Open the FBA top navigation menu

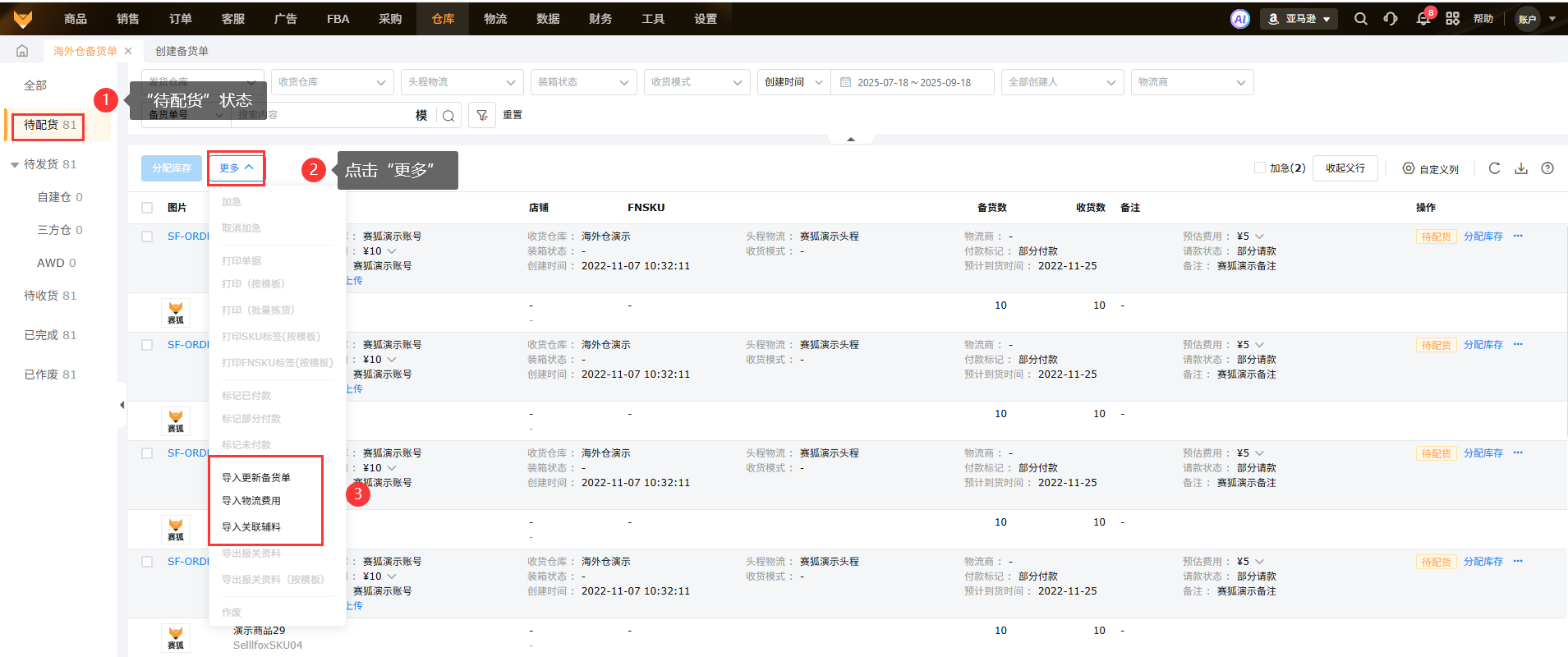coord(338,19)
